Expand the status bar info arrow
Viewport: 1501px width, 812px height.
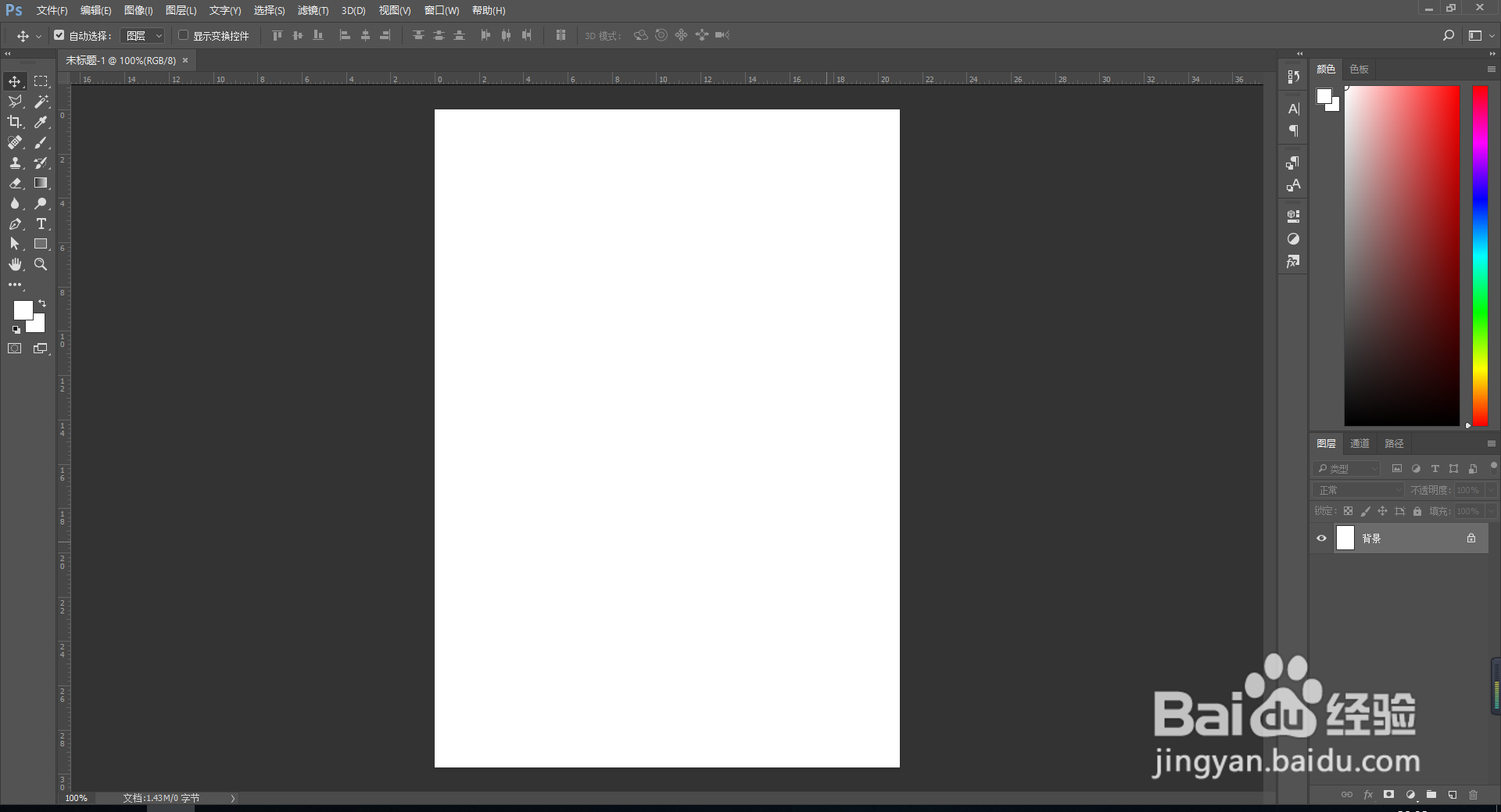click(233, 798)
